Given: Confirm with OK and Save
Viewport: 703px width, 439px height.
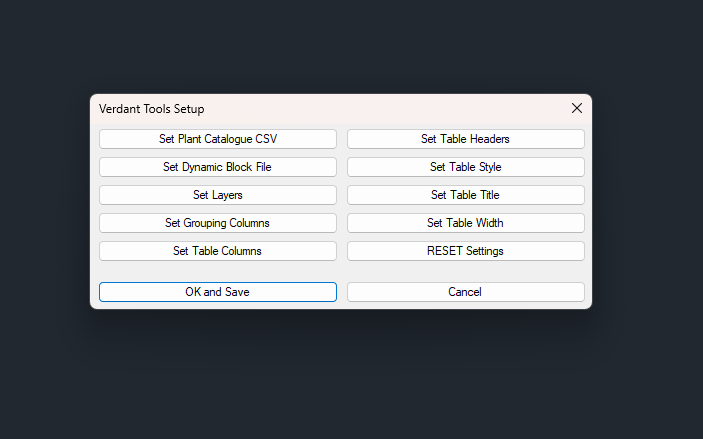Looking at the screenshot, I should click(217, 292).
